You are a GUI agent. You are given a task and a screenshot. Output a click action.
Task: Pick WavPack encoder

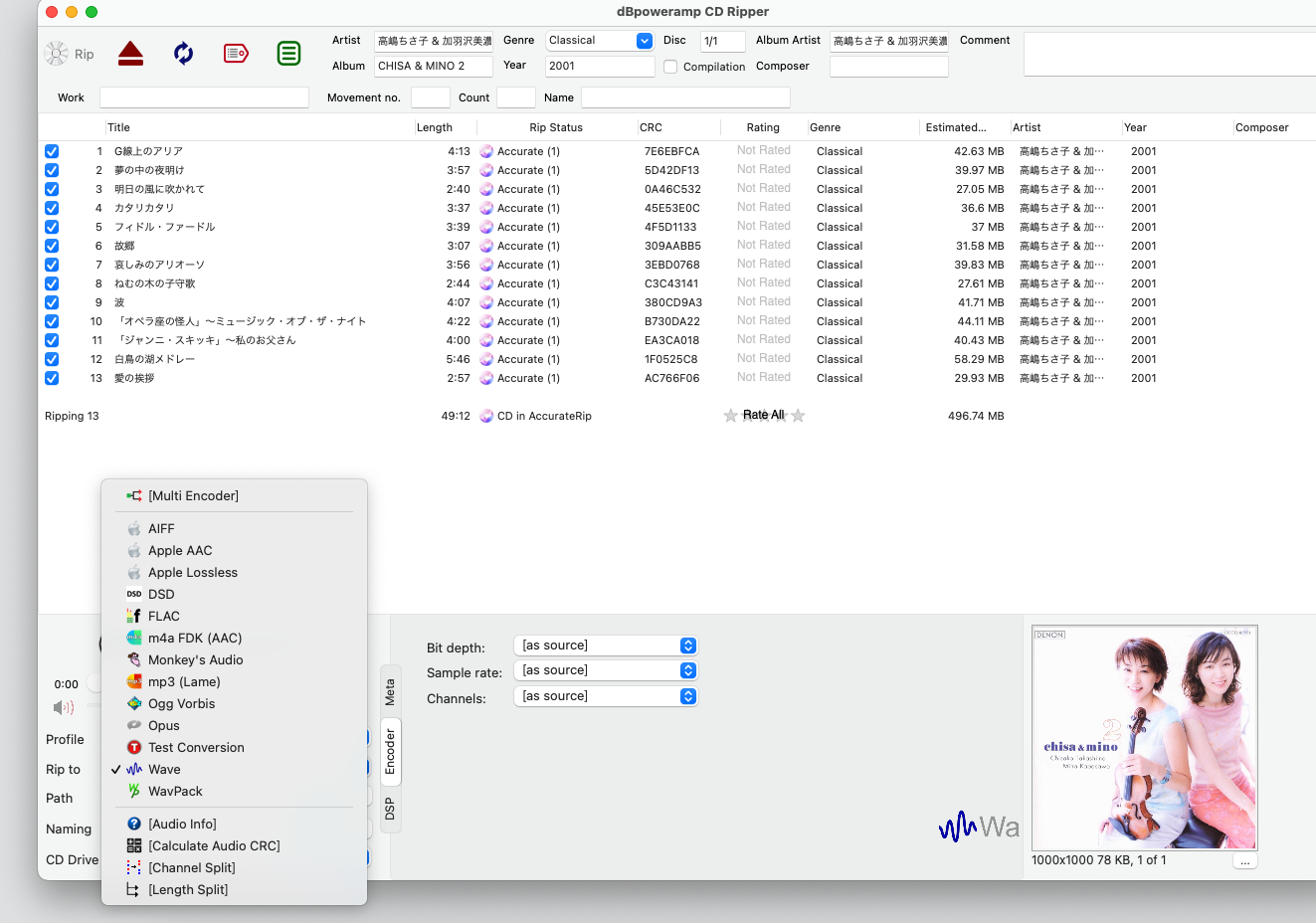pyautogui.click(x=235, y=791)
